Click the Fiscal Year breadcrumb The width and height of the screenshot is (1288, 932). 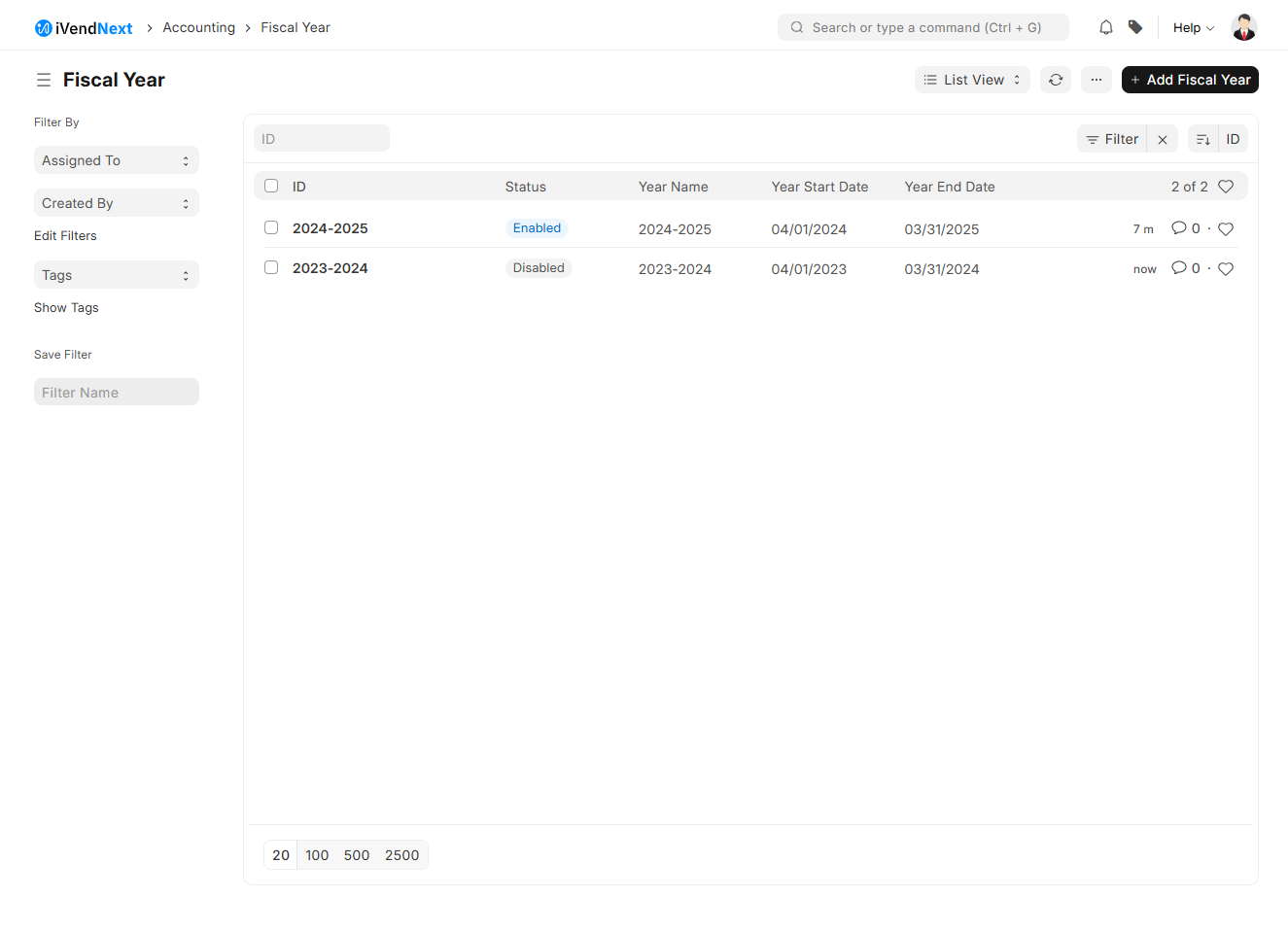click(296, 27)
